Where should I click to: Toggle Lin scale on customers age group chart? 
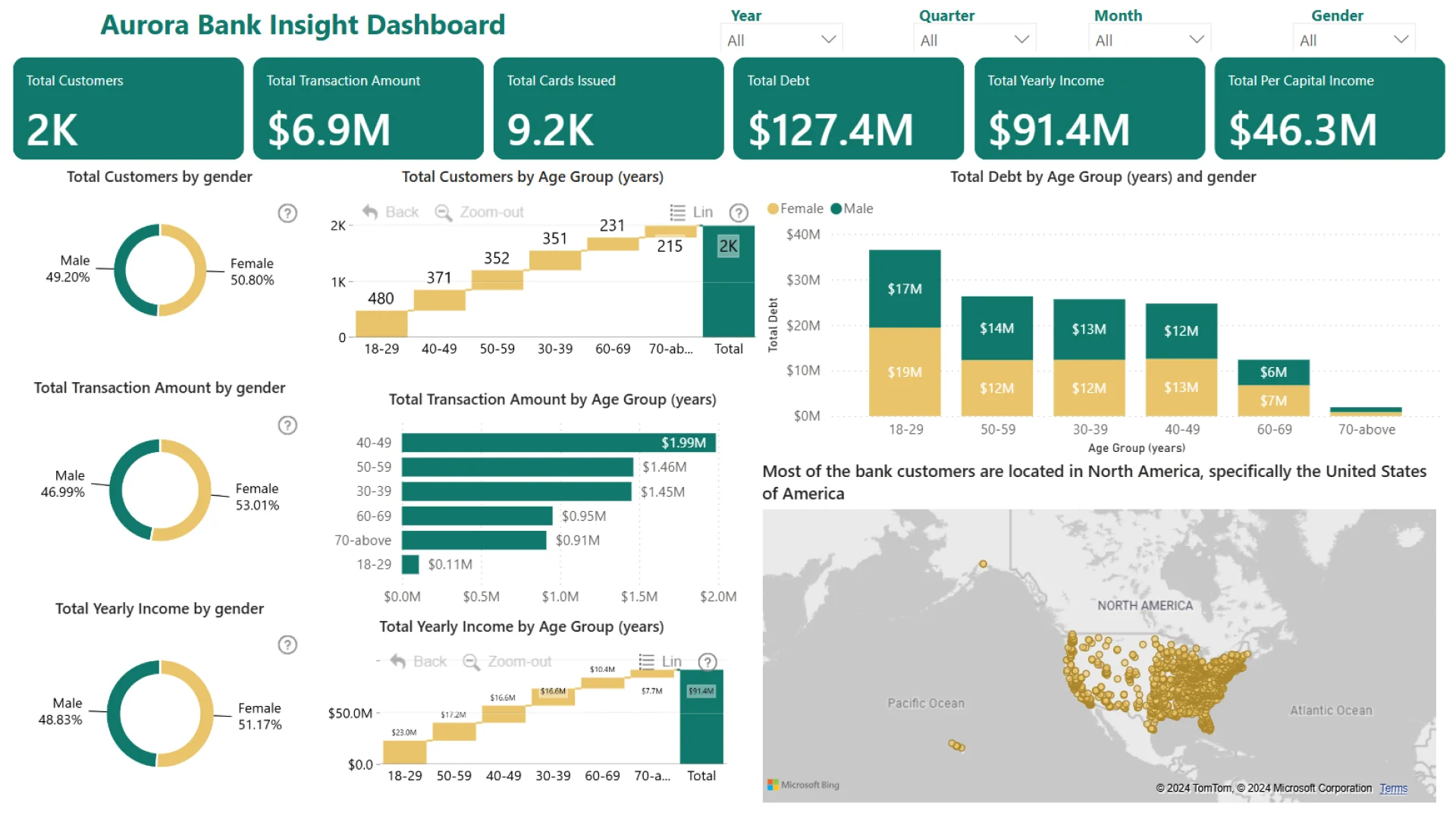tap(691, 212)
